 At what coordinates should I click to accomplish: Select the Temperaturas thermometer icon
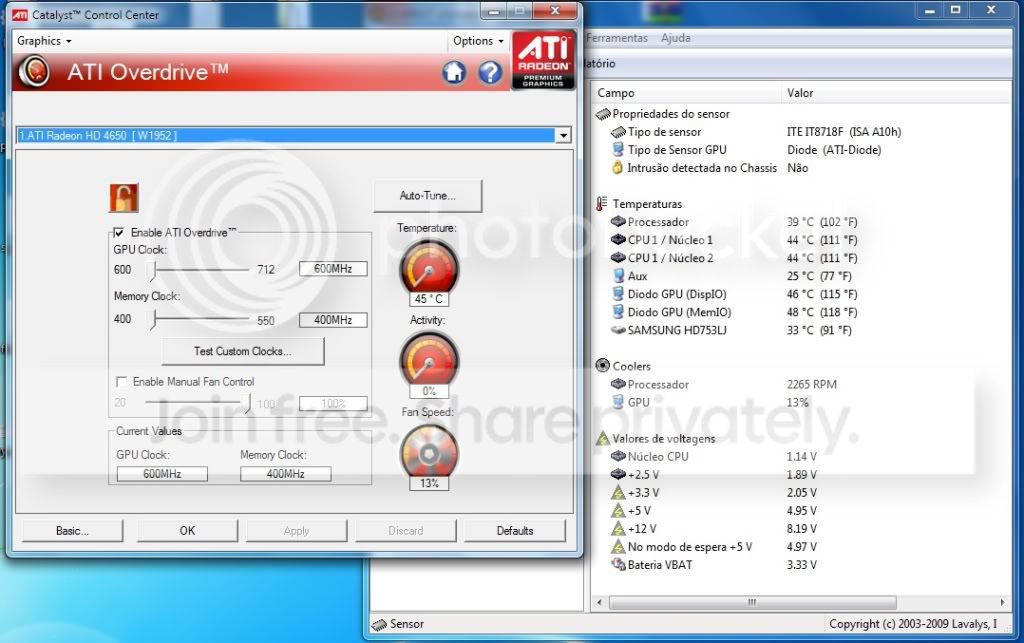(602, 204)
